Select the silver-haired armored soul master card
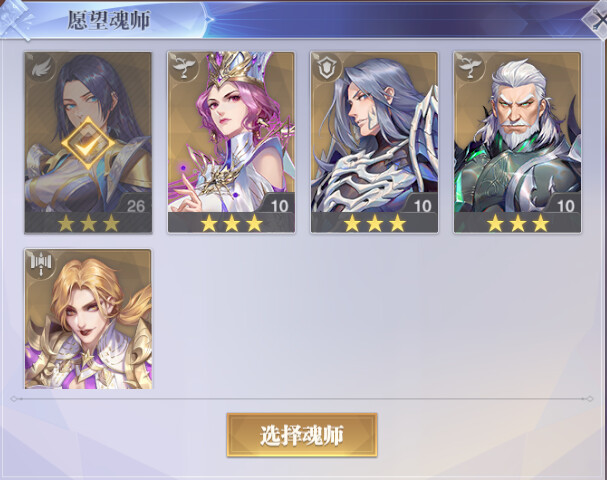This screenshot has height=480, width=607. pos(374,142)
